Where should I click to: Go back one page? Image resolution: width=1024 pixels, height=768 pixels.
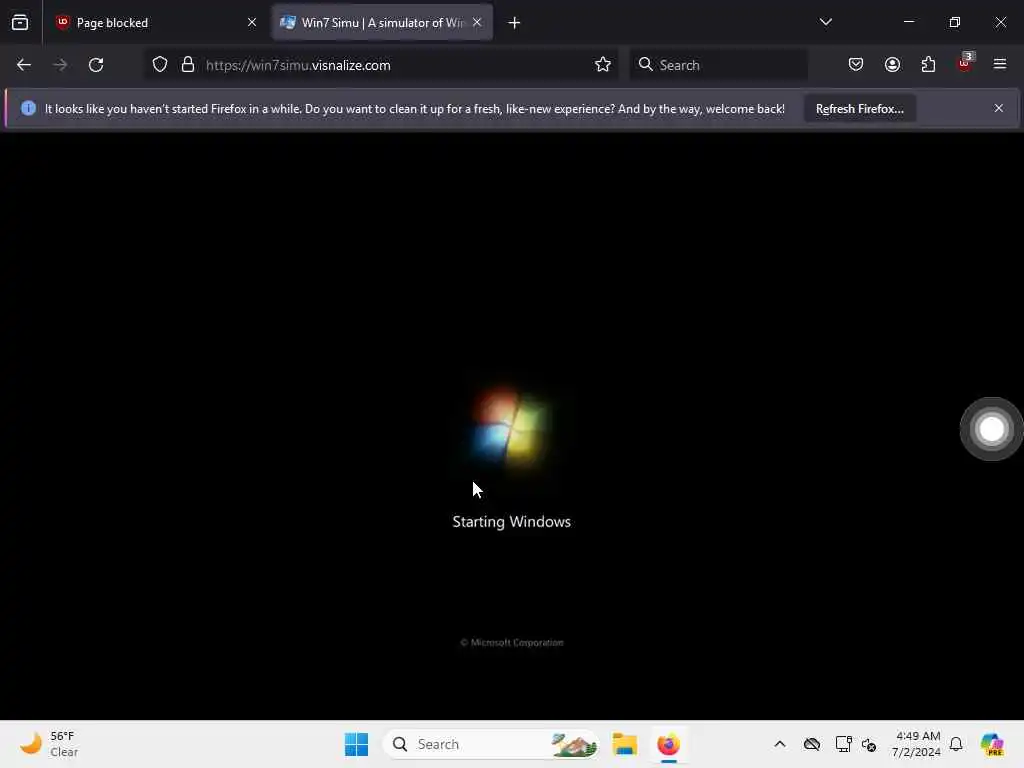[x=24, y=65]
